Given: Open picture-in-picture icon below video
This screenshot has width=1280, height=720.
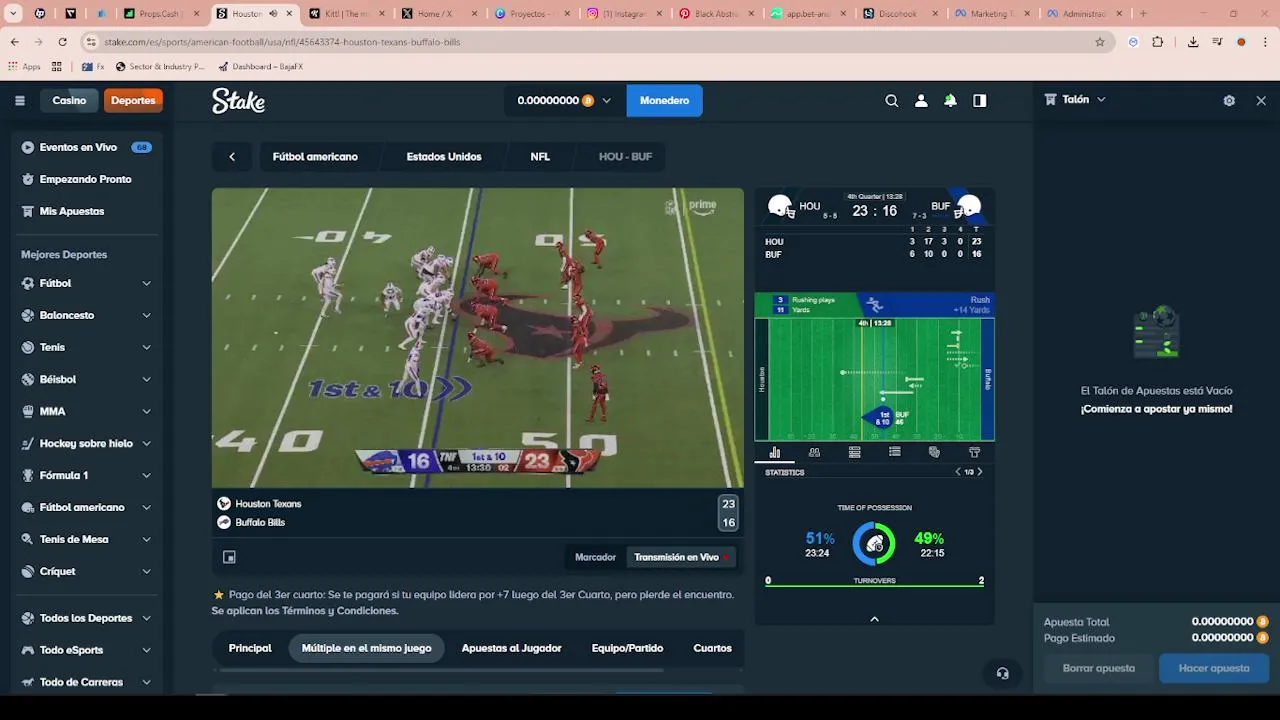Looking at the screenshot, I should click(x=229, y=557).
